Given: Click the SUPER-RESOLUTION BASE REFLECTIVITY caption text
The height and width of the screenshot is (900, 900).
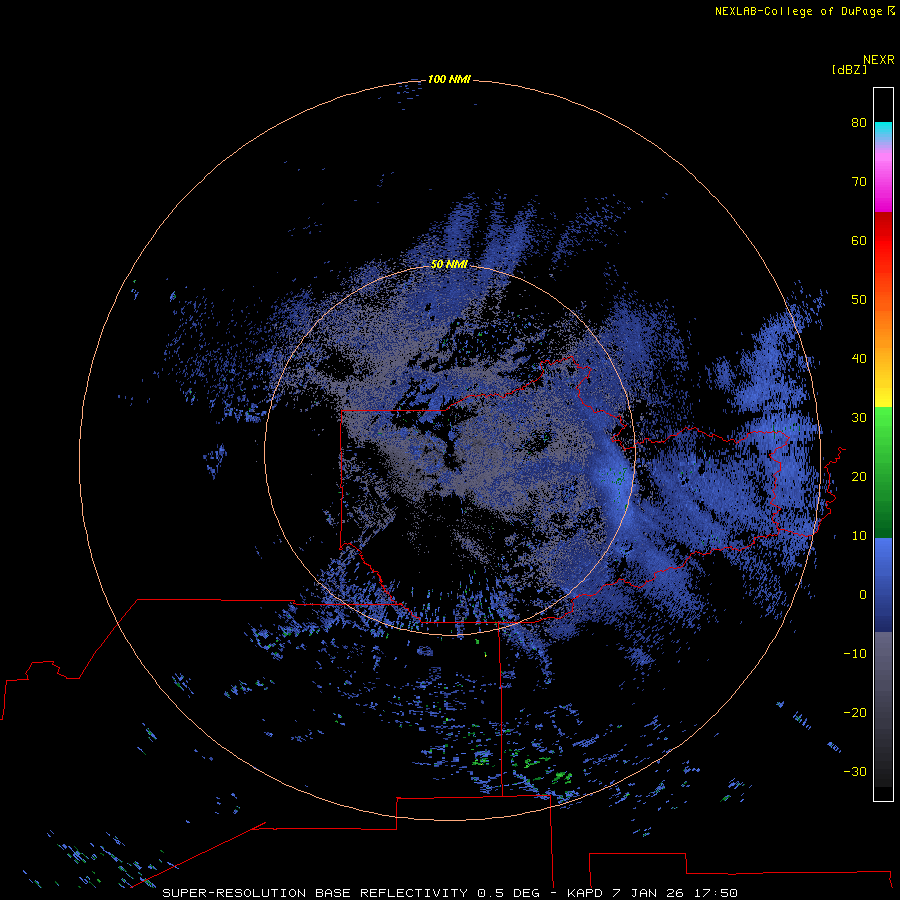Looking at the screenshot, I should [x=315, y=893].
